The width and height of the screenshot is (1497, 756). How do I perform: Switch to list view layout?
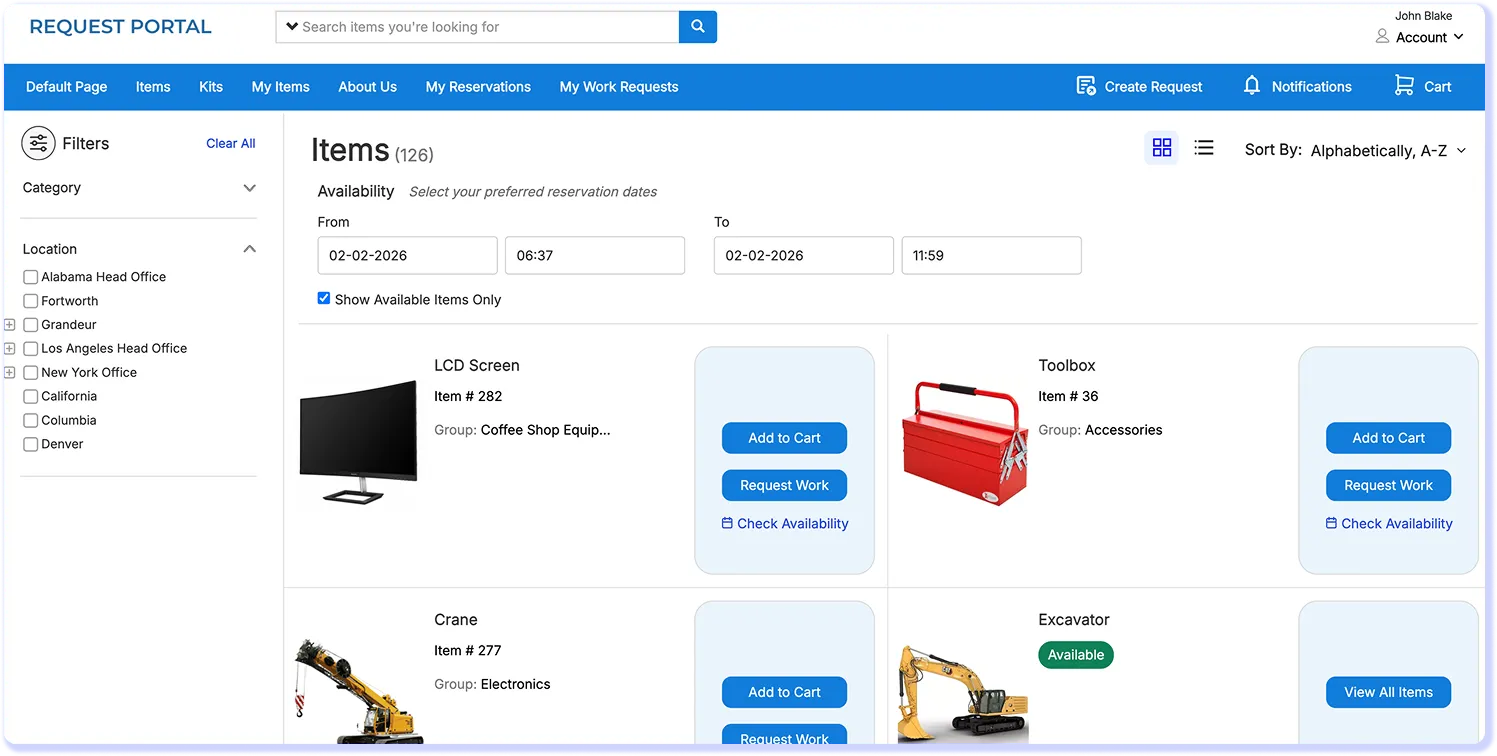(1204, 148)
